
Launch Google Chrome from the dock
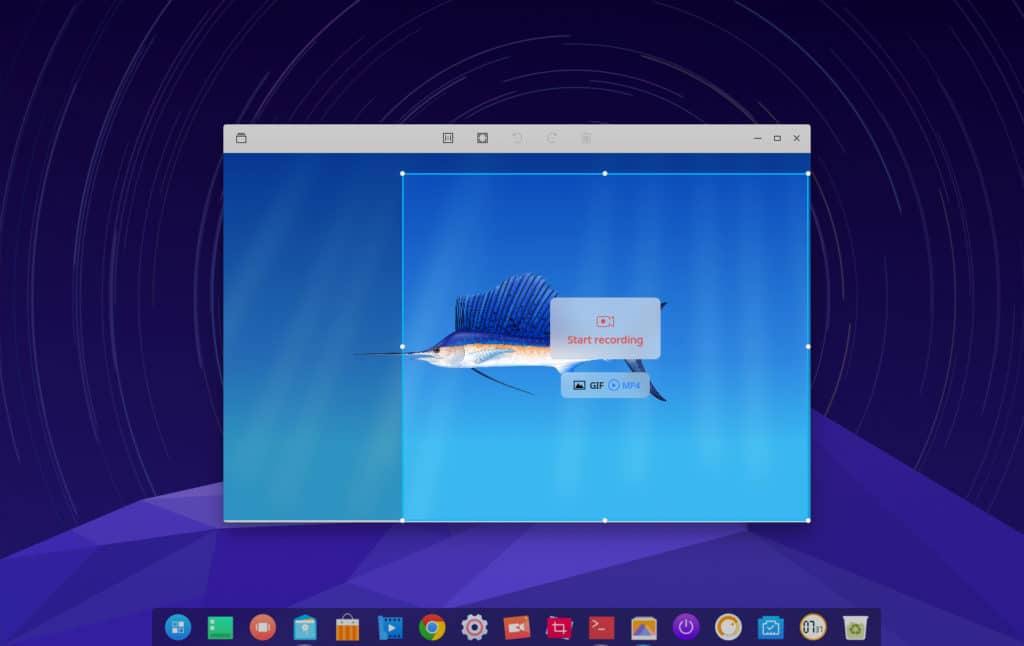point(432,628)
